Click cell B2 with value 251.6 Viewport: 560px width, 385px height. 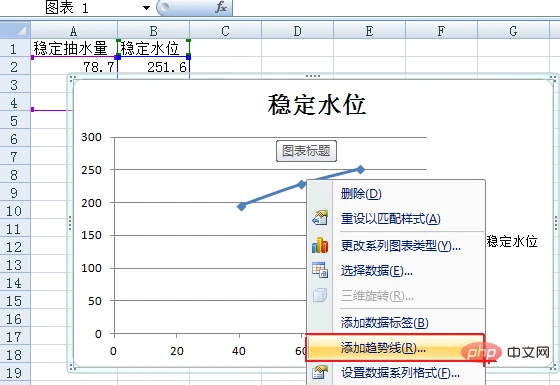coord(154,66)
